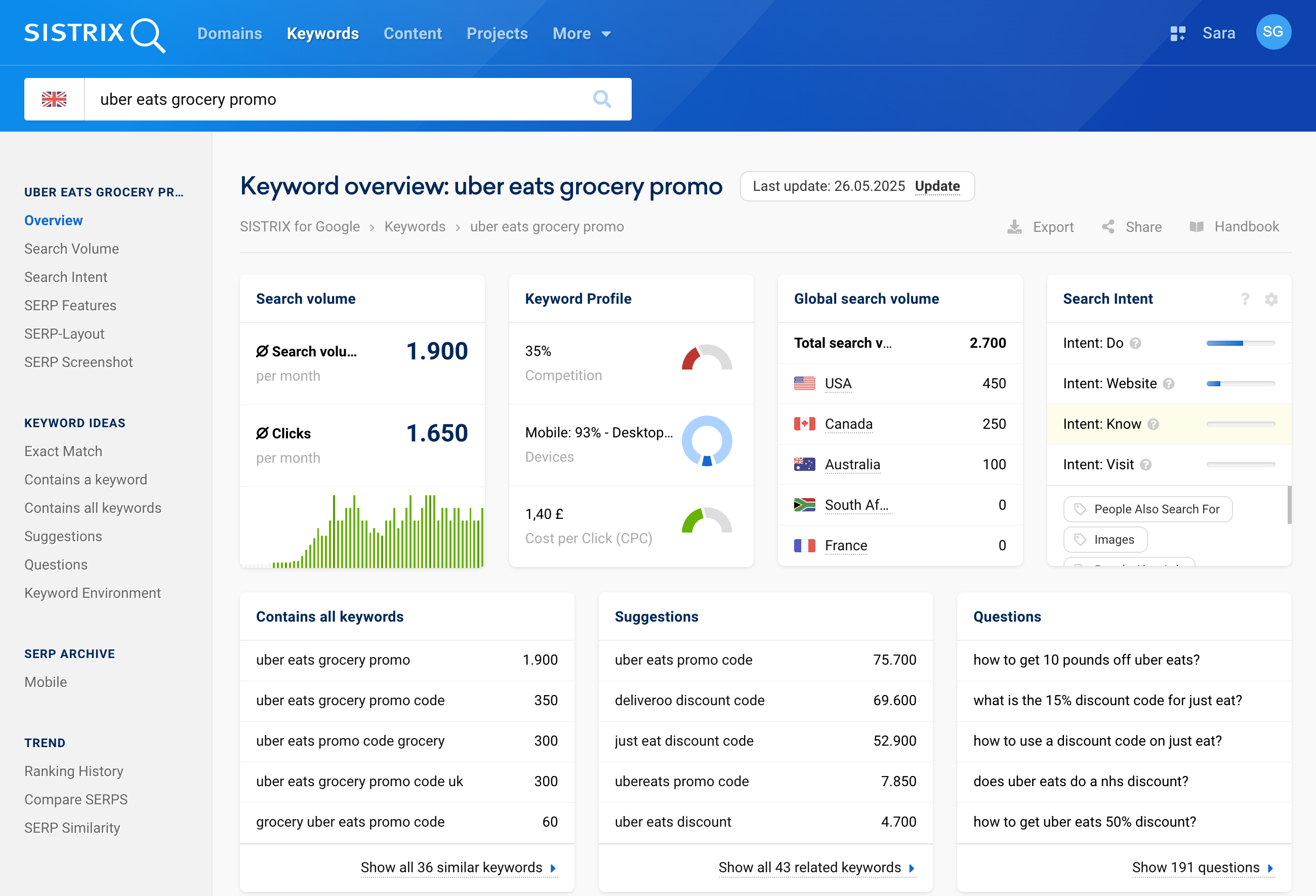
Task: Open the apps grid icon near Sara
Action: click(1177, 34)
